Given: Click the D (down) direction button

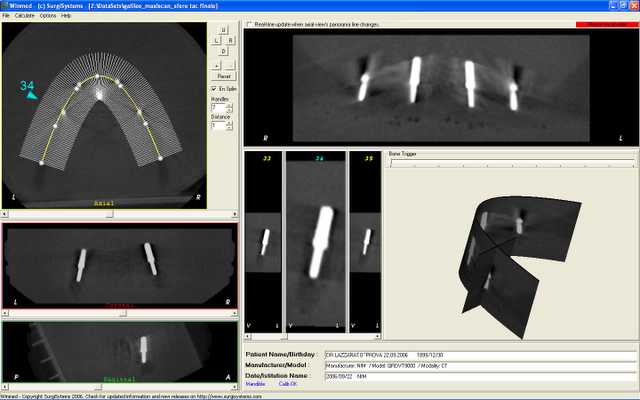Looking at the screenshot, I should (x=223, y=51).
